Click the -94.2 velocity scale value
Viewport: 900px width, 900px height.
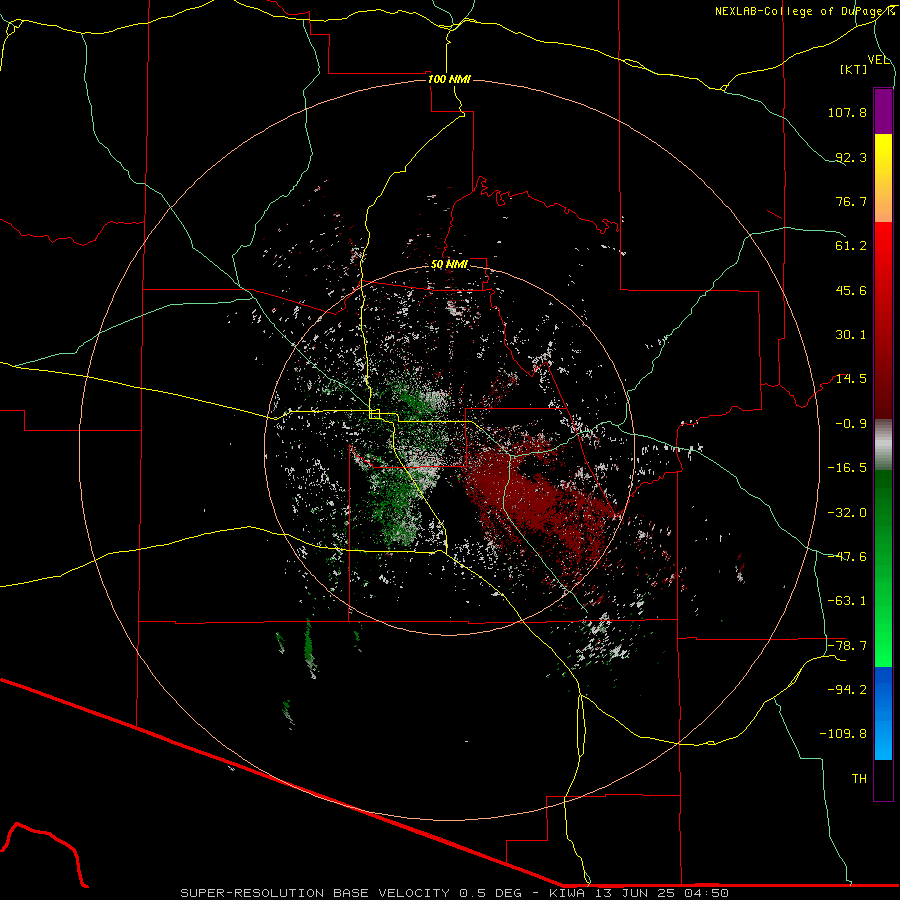[x=847, y=690]
